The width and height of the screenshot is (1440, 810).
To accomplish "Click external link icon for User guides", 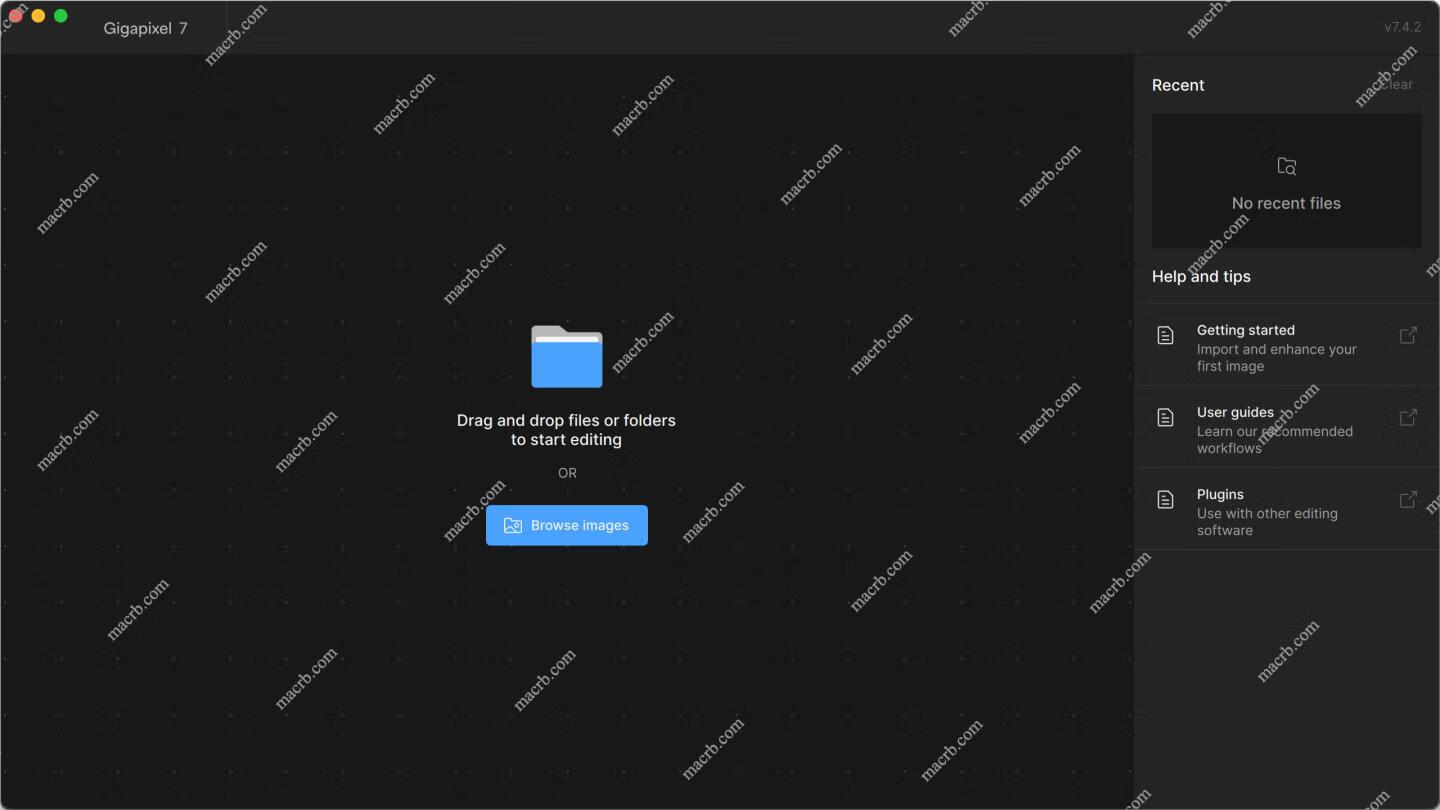I will (1408, 417).
